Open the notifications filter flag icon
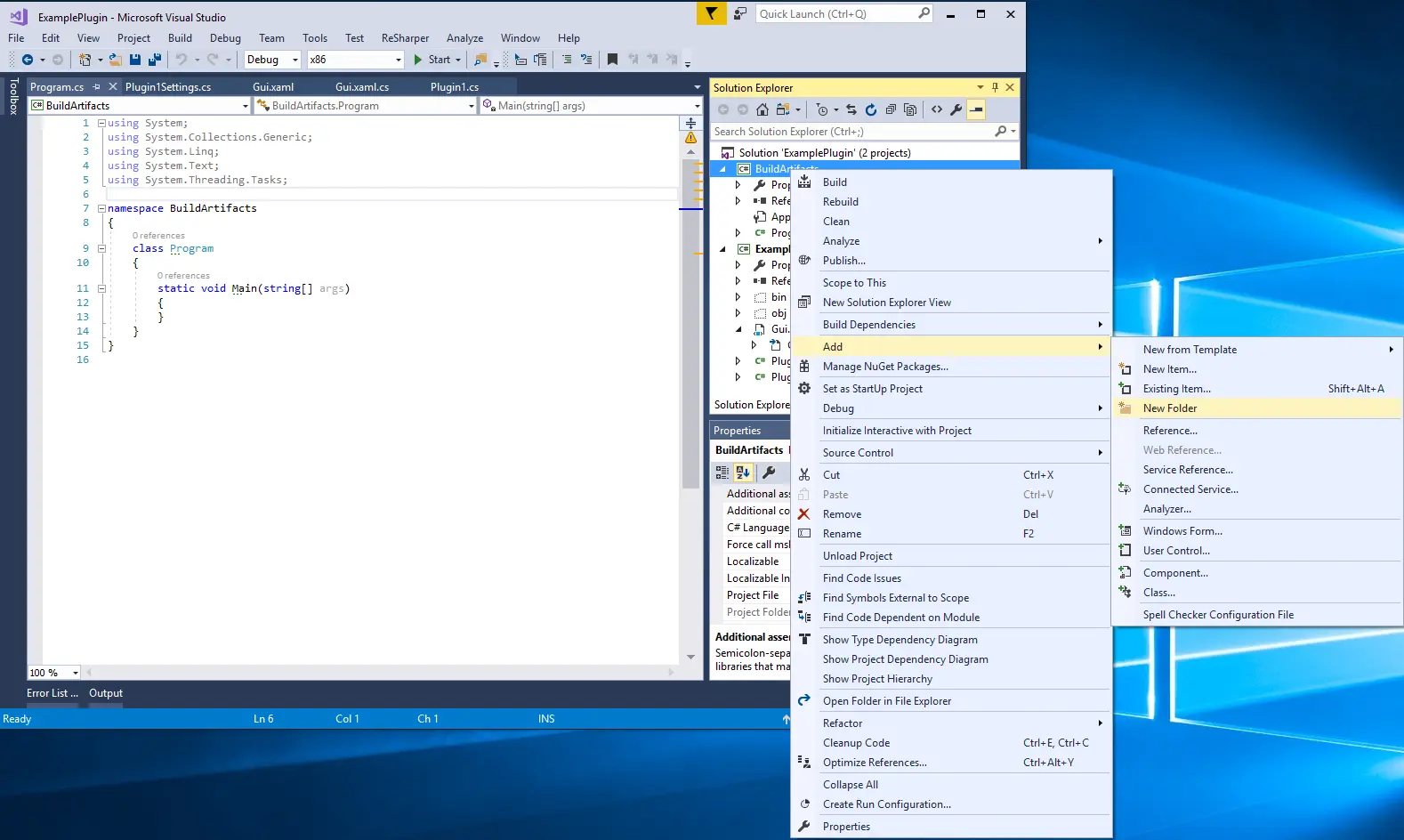 tap(711, 13)
